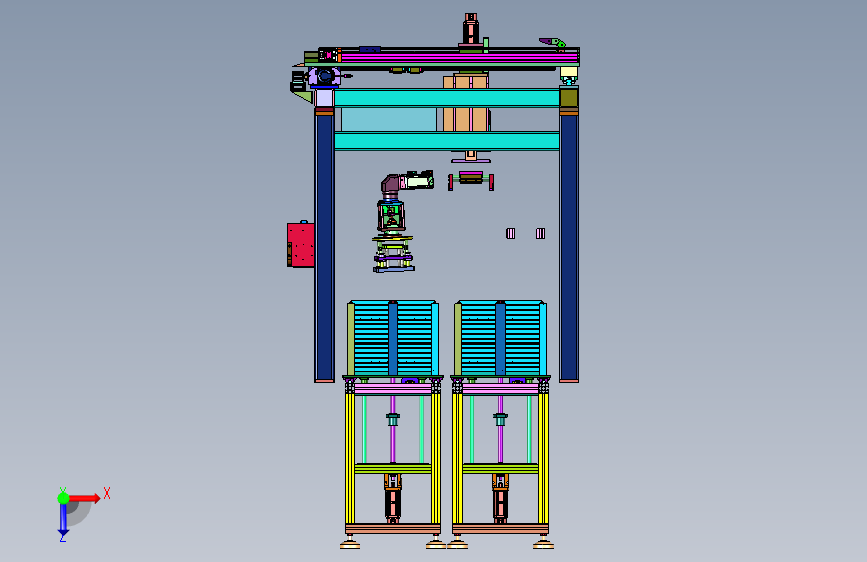Select the olive block atop the right column
Screen dimensions: 867x562
tap(568, 98)
